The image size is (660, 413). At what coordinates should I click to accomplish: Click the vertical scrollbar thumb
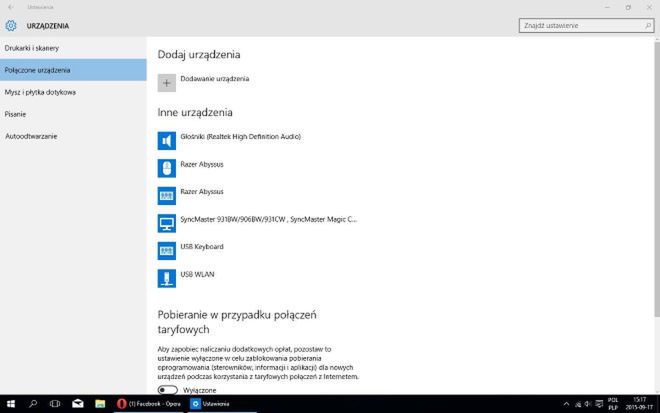click(x=657, y=179)
